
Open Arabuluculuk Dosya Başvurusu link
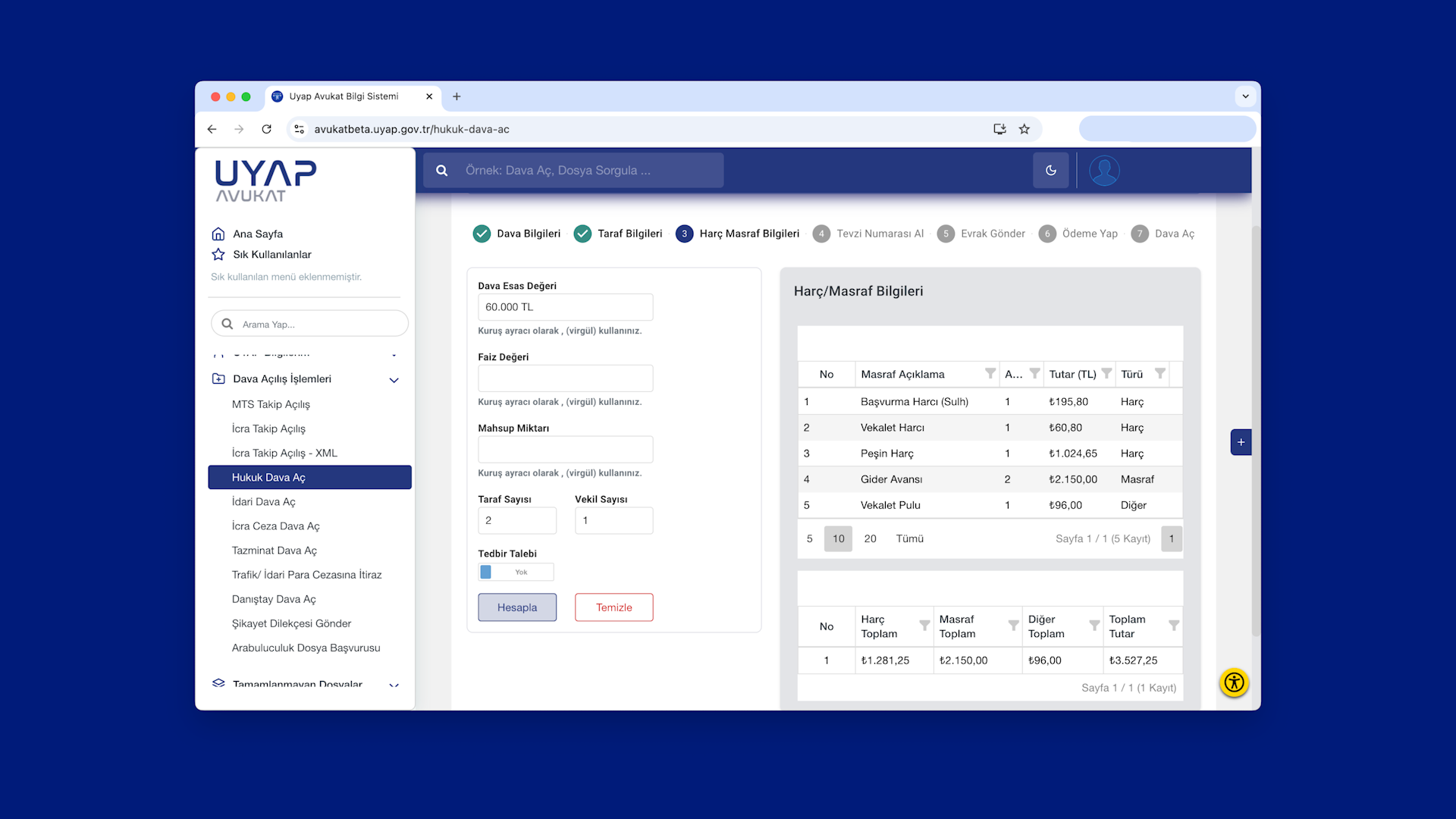coord(306,648)
